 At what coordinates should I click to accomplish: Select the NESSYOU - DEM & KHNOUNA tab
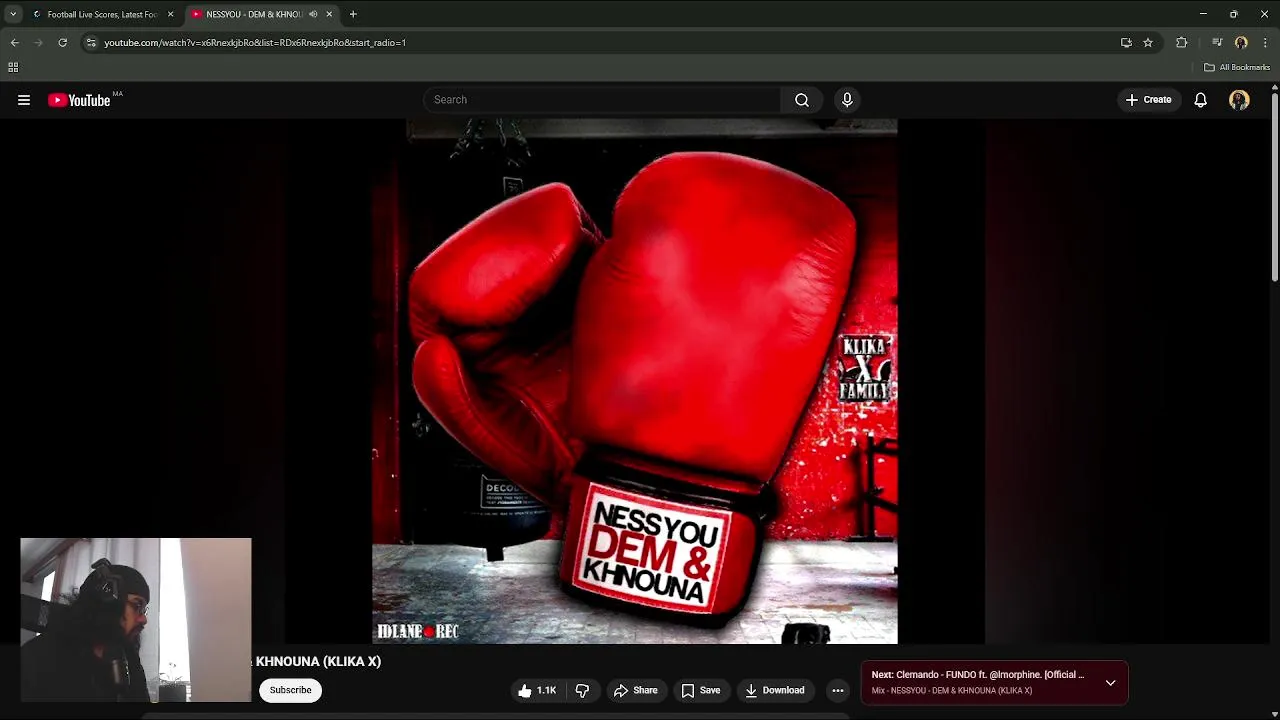(x=262, y=14)
